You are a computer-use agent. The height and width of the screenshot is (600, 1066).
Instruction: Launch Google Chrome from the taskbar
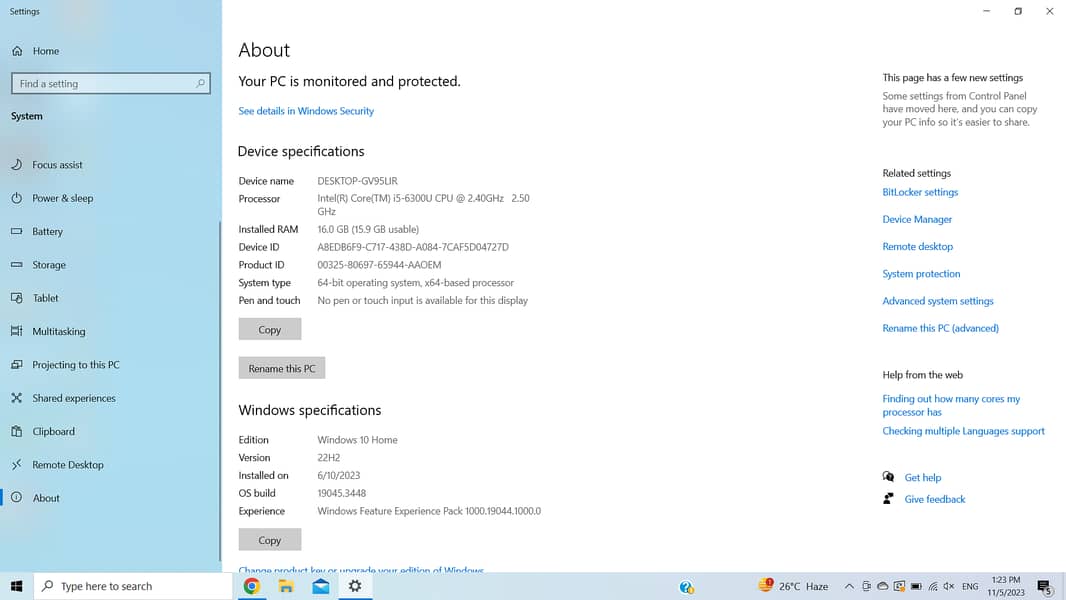(252, 586)
